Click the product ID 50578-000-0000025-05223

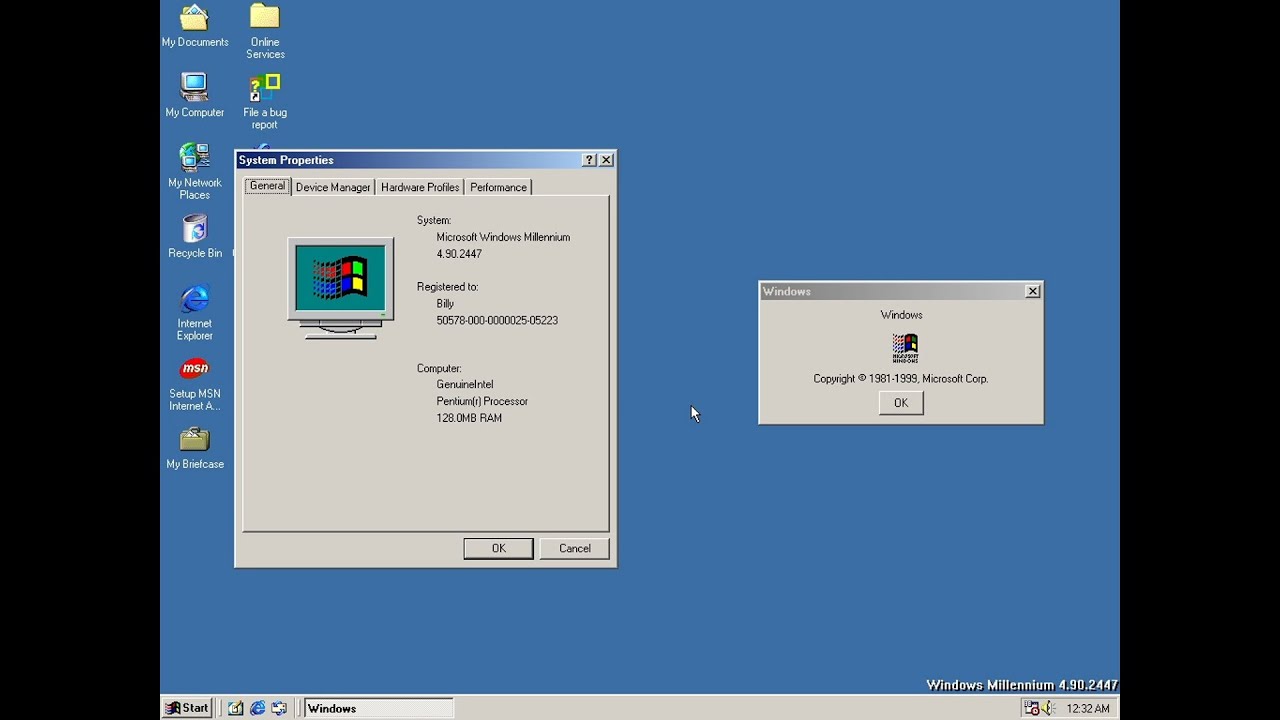tap(497, 320)
